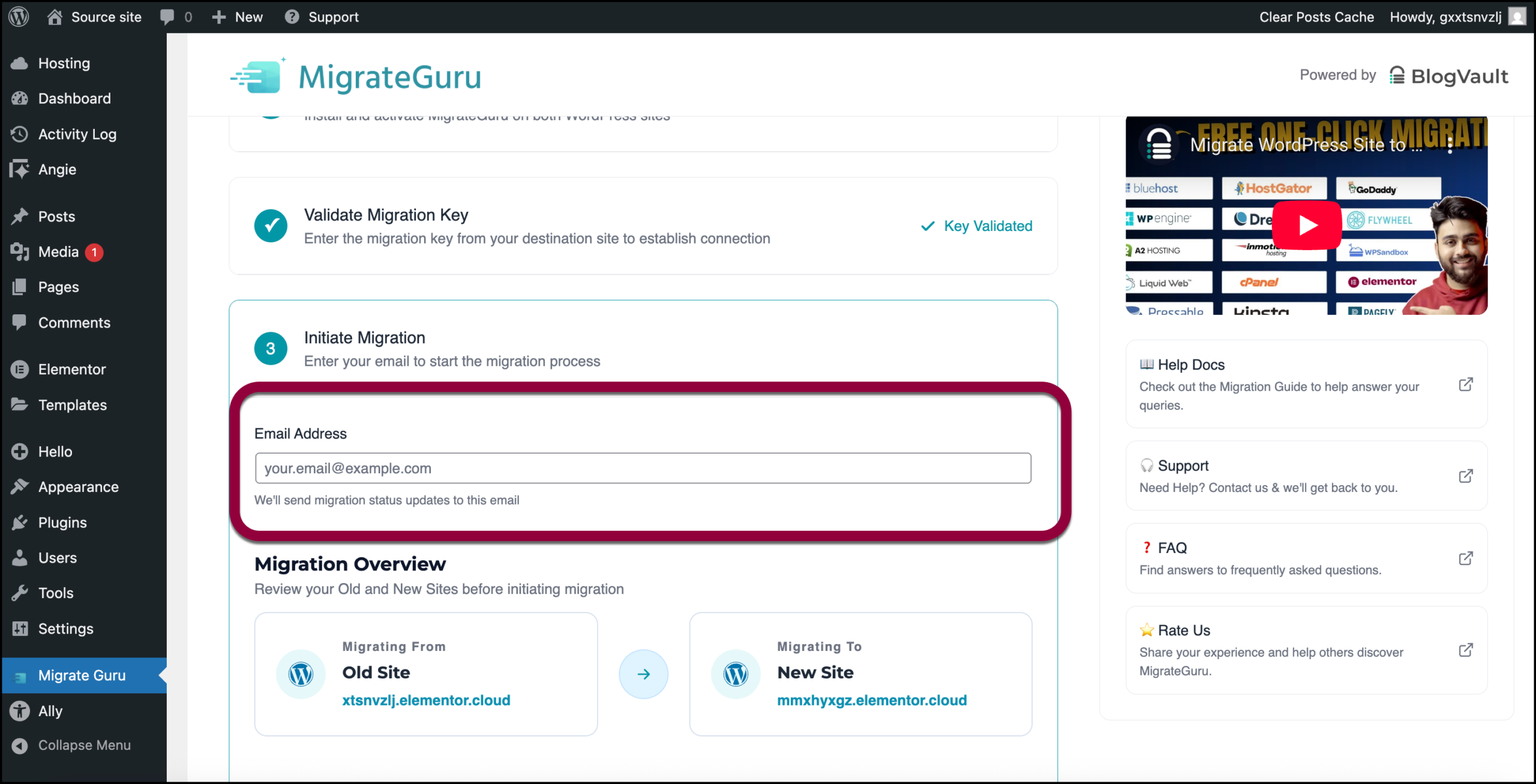Go to Elementor in the sidebar menu
The width and height of the screenshot is (1536, 784).
pyautogui.click(x=72, y=370)
